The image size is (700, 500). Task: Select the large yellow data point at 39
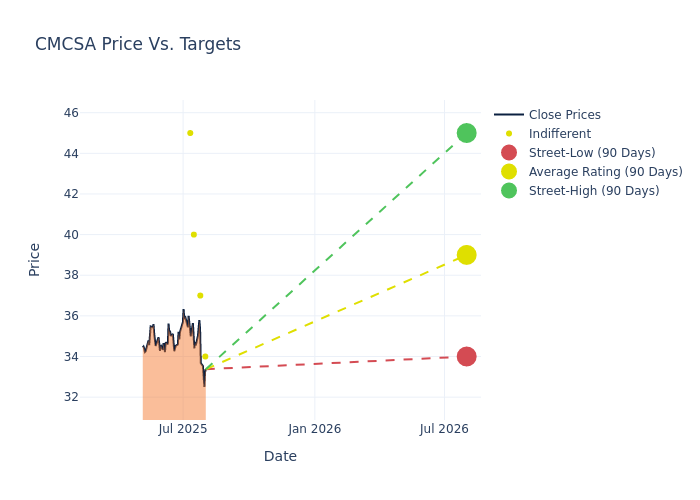point(466,255)
